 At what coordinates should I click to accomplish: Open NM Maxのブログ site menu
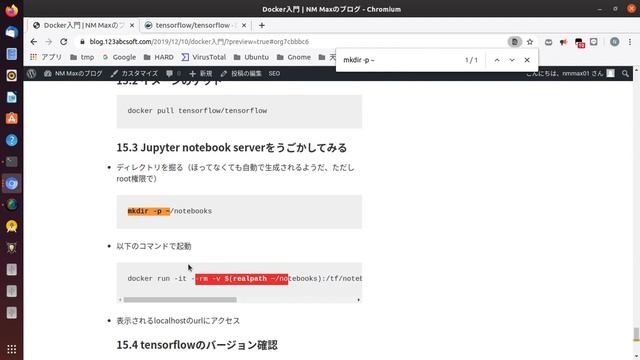(x=73, y=73)
